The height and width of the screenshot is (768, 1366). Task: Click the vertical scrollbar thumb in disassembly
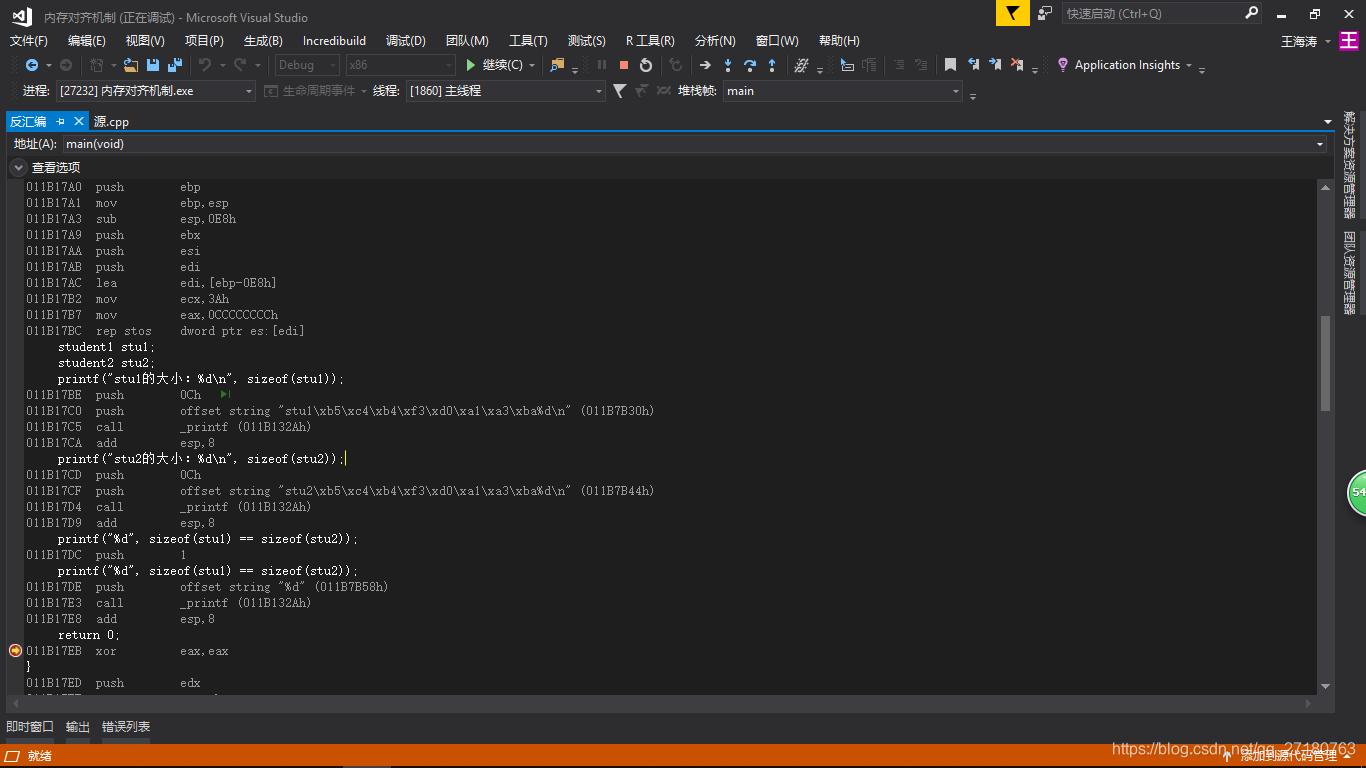pyautogui.click(x=1326, y=363)
